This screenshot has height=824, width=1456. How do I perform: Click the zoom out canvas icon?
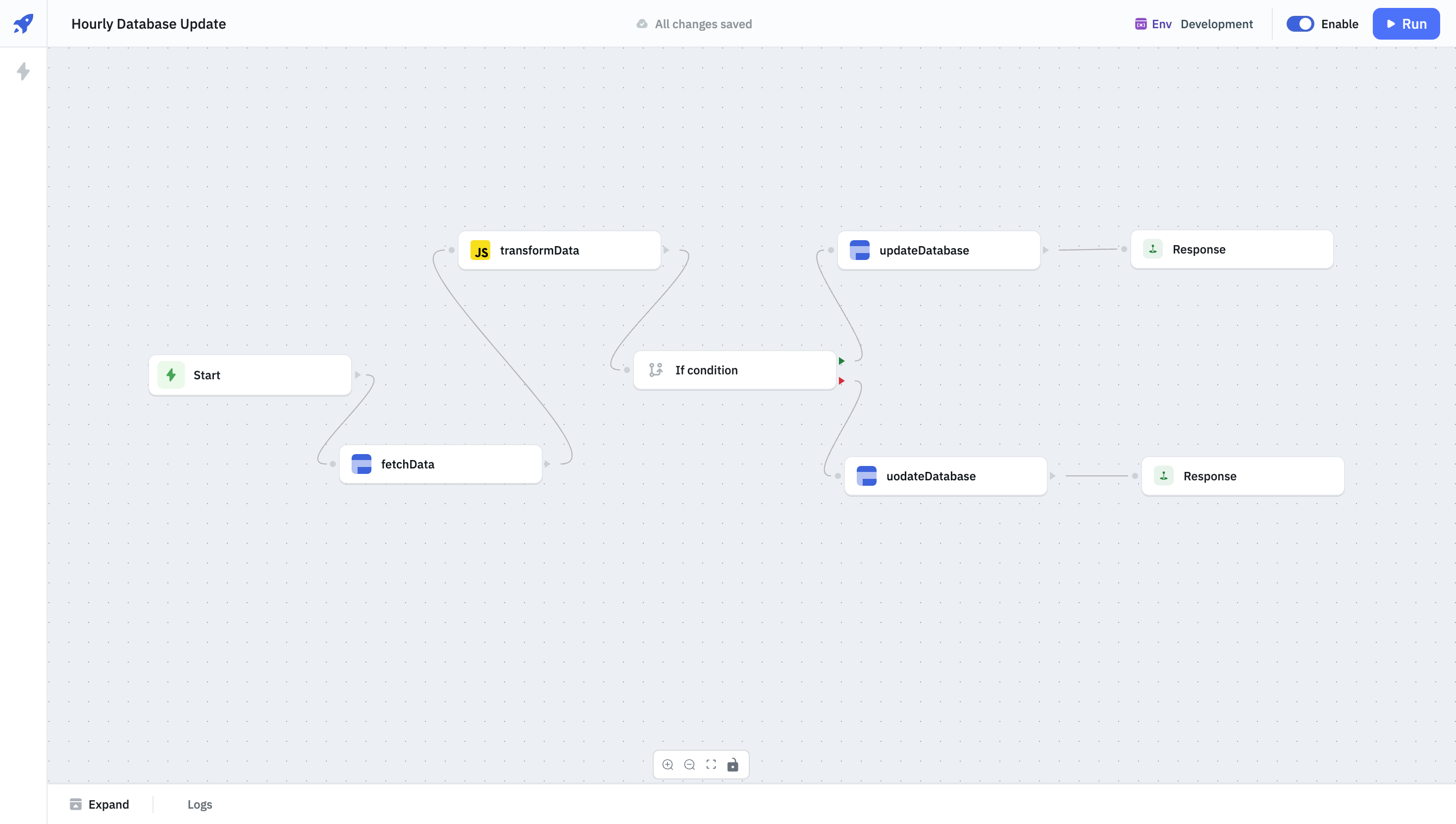pyautogui.click(x=689, y=765)
